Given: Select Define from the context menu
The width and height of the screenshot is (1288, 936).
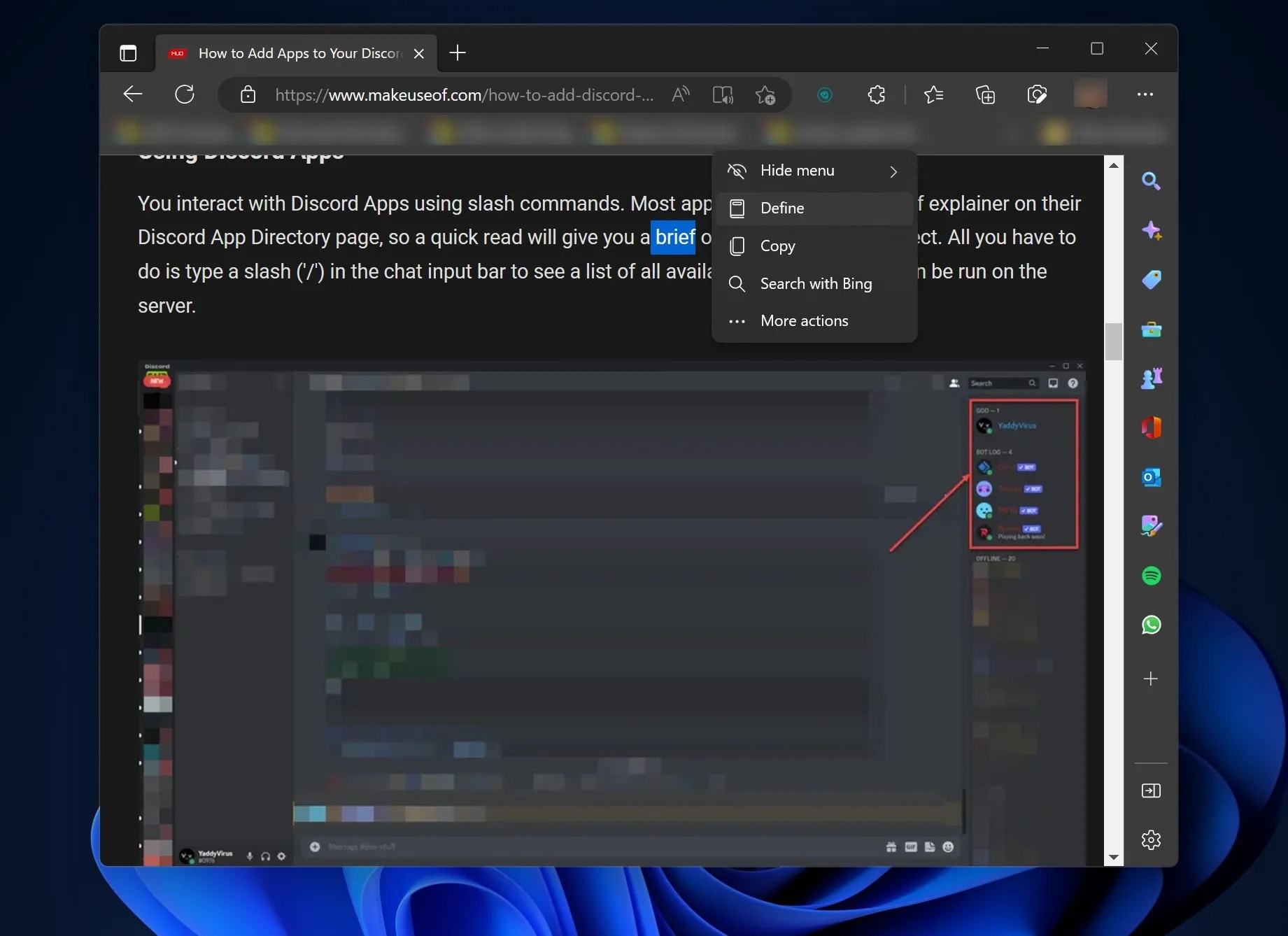Looking at the screenshot, I should click(x=781, y=208).
